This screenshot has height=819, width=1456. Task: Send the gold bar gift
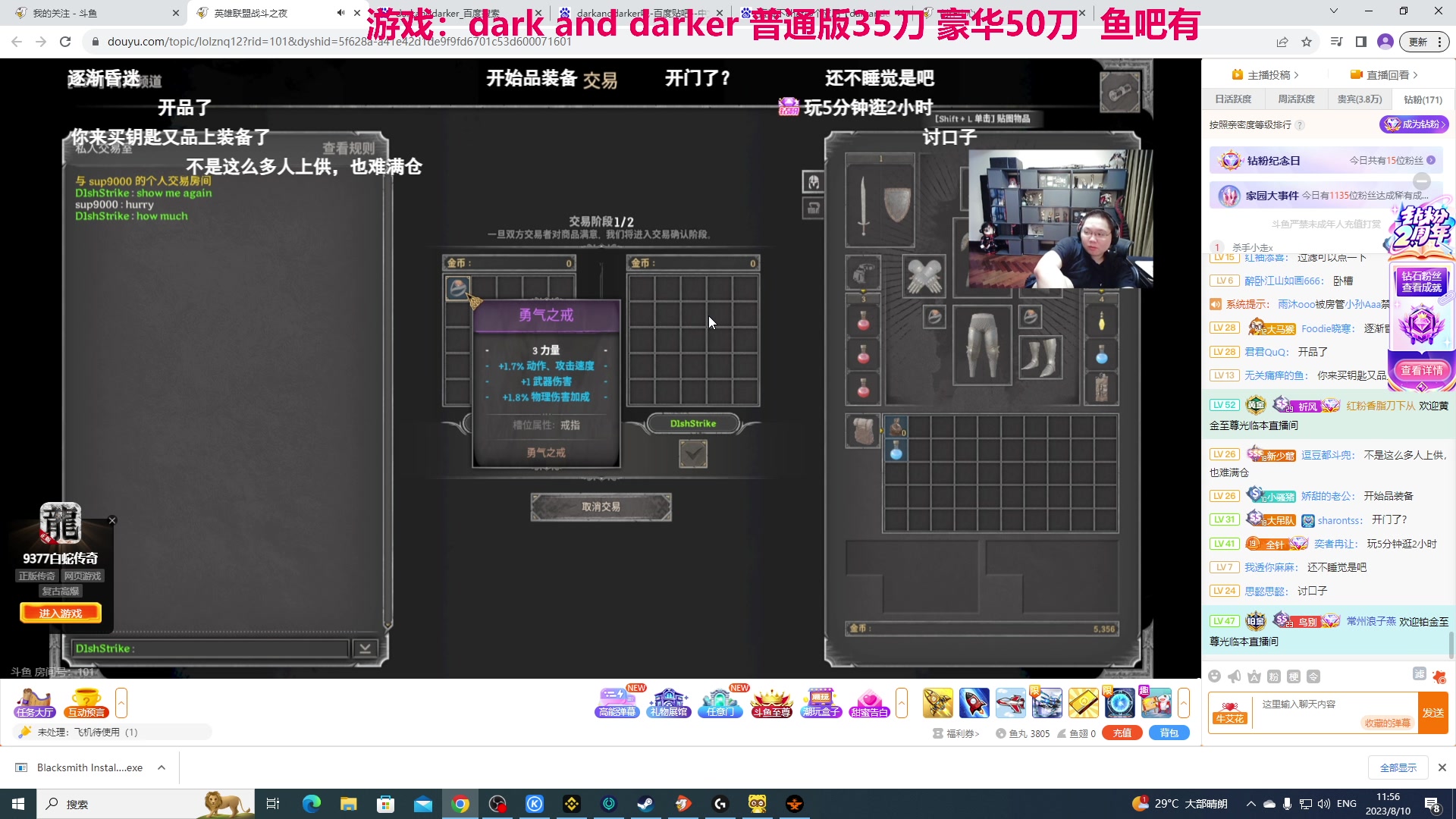1084,703
